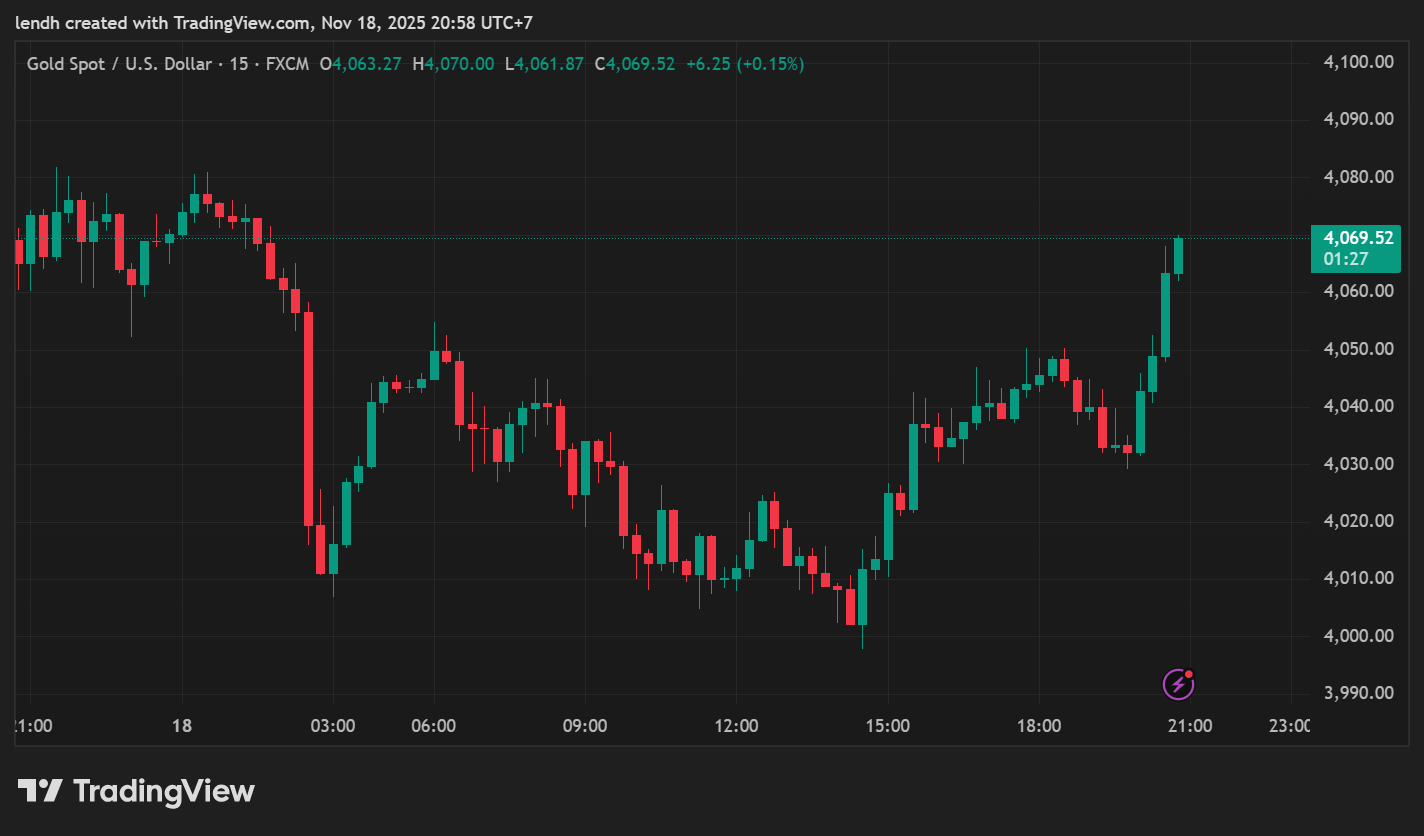Image resolution: width=1424 pixels, height=836 pixels.
Task: Click the latest green candle at the current price
Action: [1179, 256]
